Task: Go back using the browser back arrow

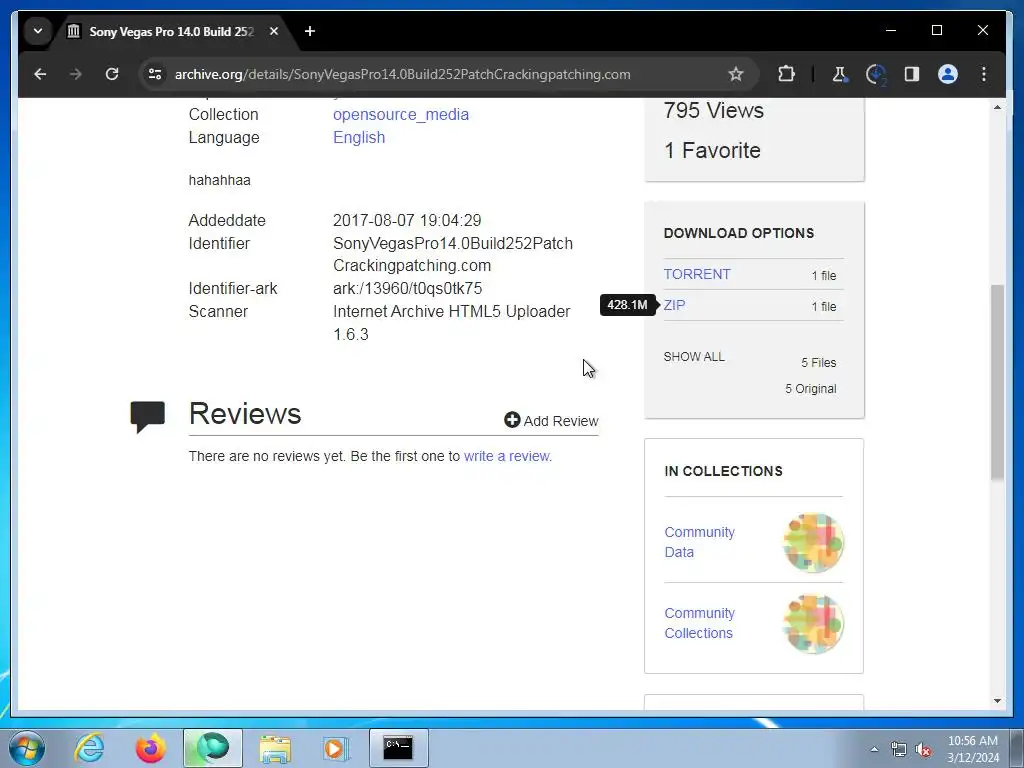Action: pos(40,74)
